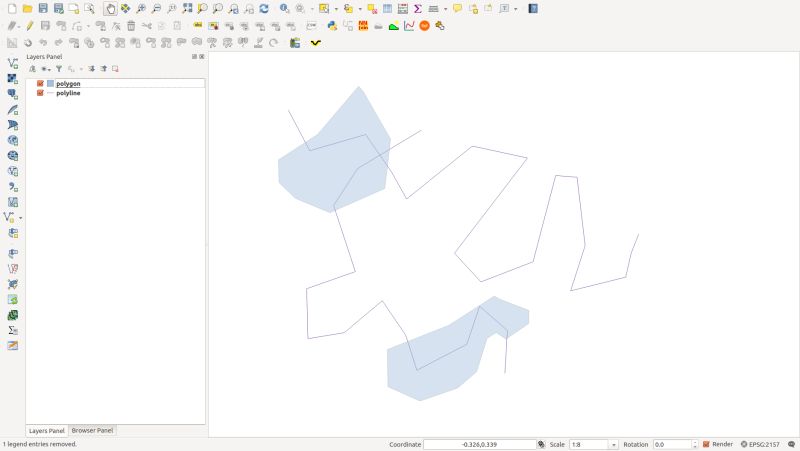Switch to the Layers Panel tab
Viewport: 800px width, 451px height.
point(46,431)
